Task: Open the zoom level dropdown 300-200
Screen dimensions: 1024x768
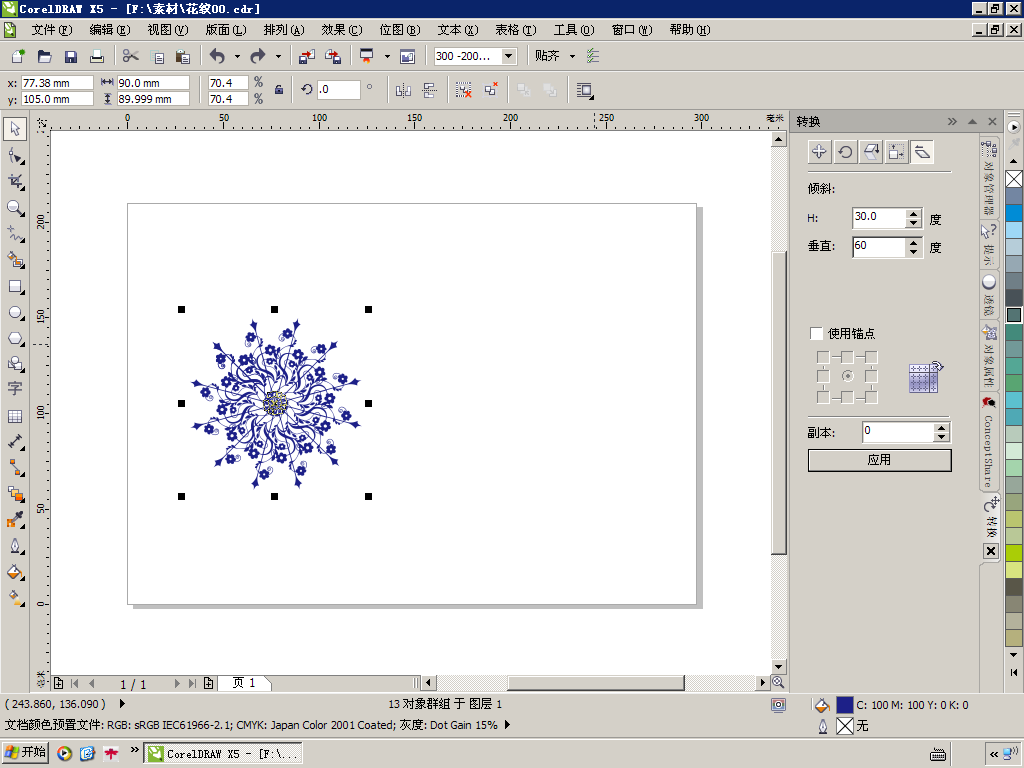Action: (x=509, y=56)
